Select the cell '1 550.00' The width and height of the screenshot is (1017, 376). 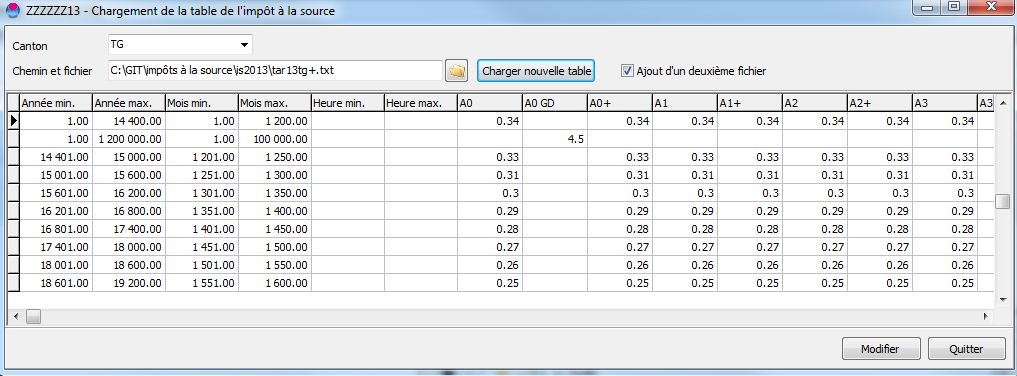(275, 265)
